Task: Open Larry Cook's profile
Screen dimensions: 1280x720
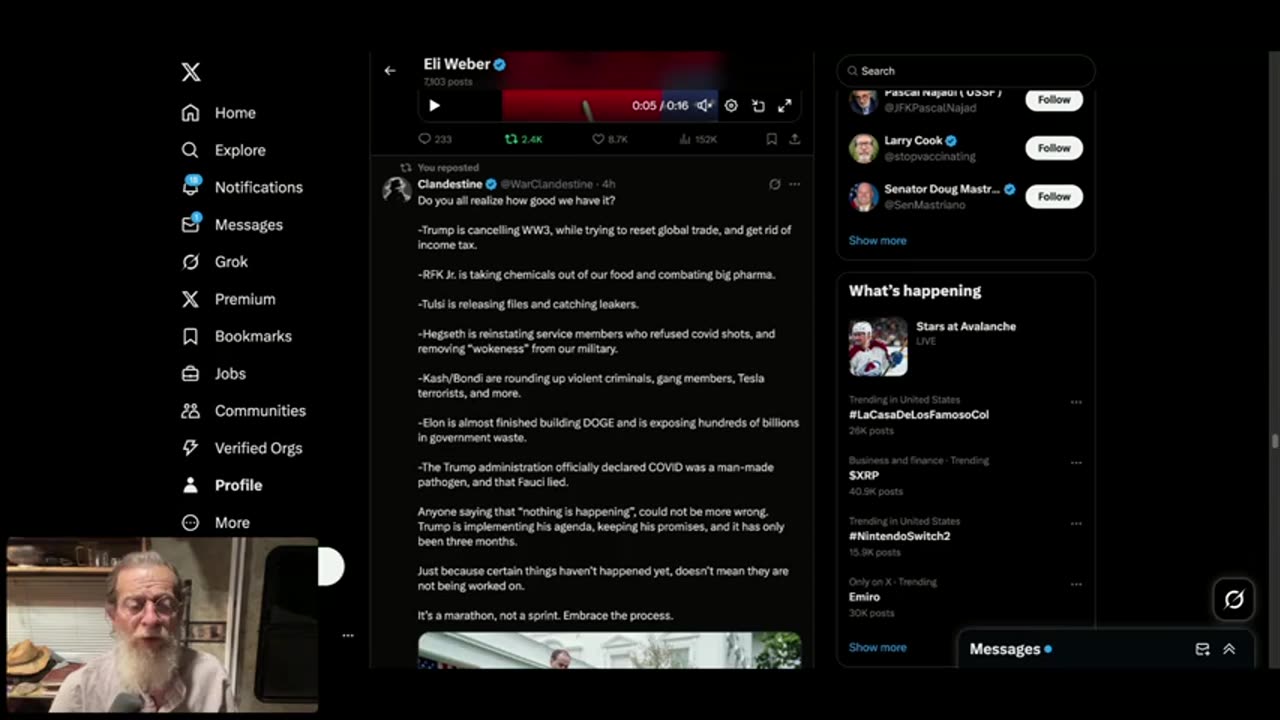Action: tap(913, 141)
